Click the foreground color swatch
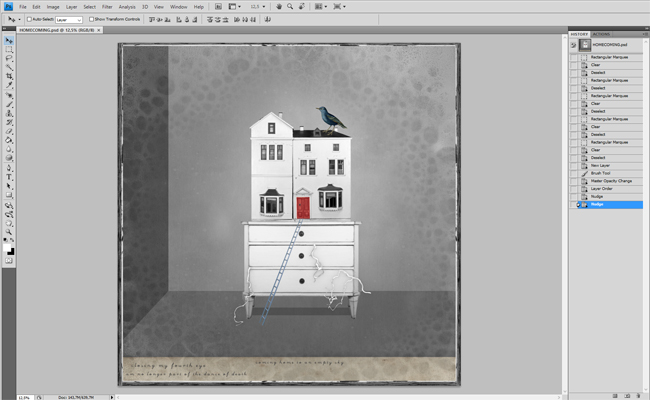650x400 pixels. coord(7,245)
